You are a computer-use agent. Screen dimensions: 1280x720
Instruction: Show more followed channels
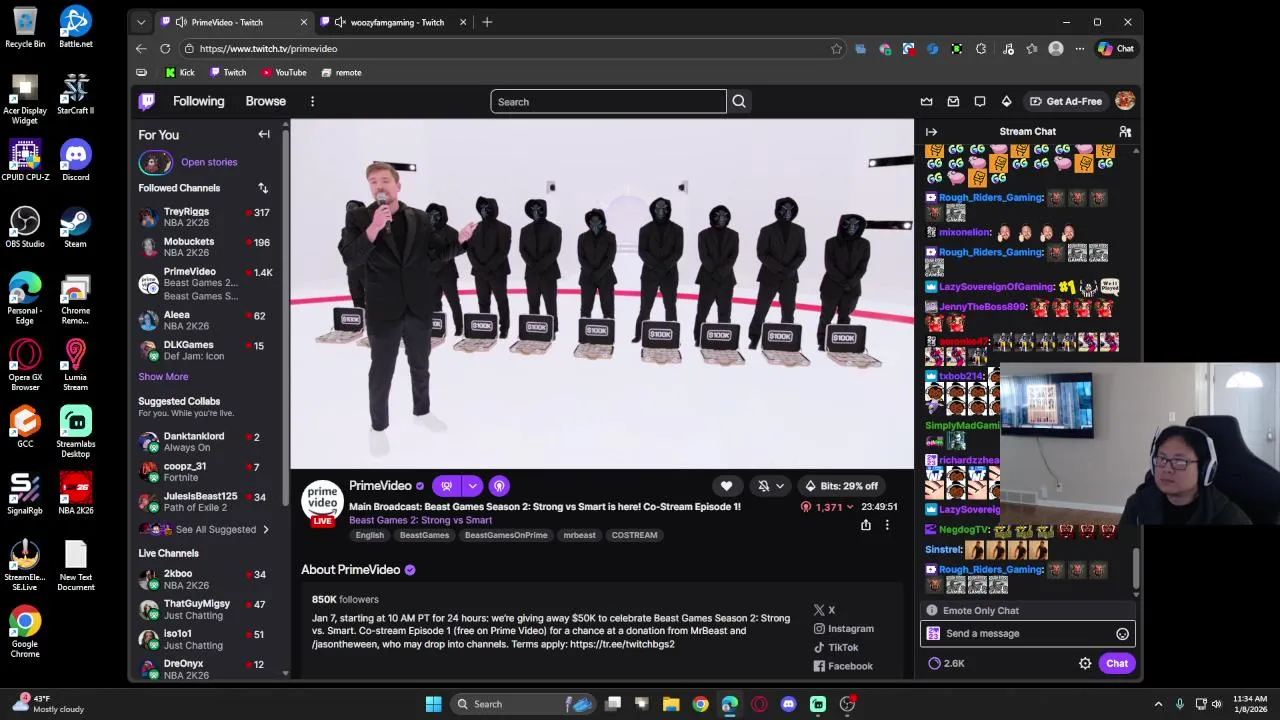[163, 377]
